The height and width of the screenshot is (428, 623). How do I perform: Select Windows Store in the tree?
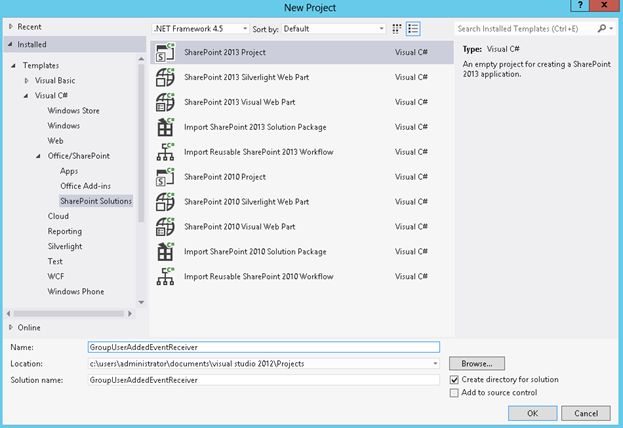point(74,110)
